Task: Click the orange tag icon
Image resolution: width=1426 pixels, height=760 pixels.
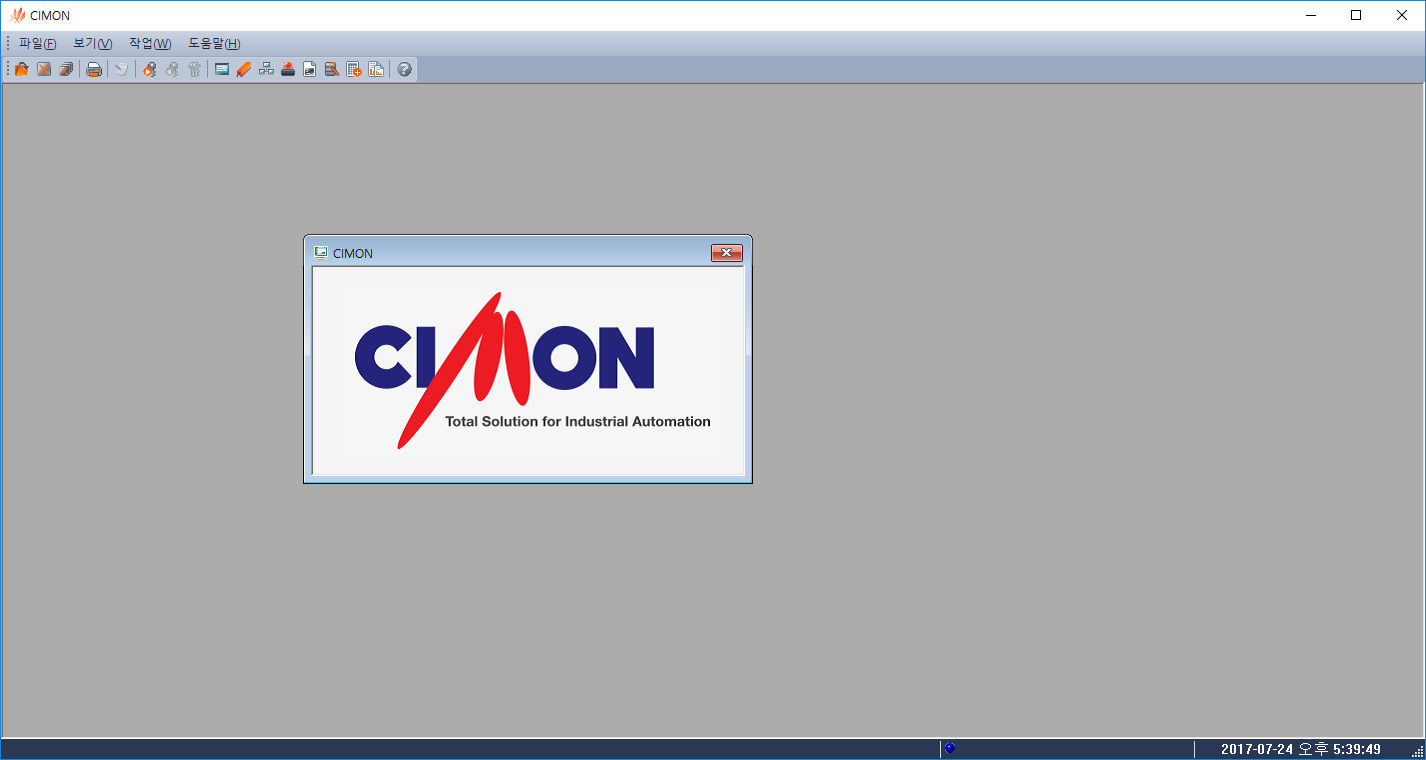Action: pos(244,70)
